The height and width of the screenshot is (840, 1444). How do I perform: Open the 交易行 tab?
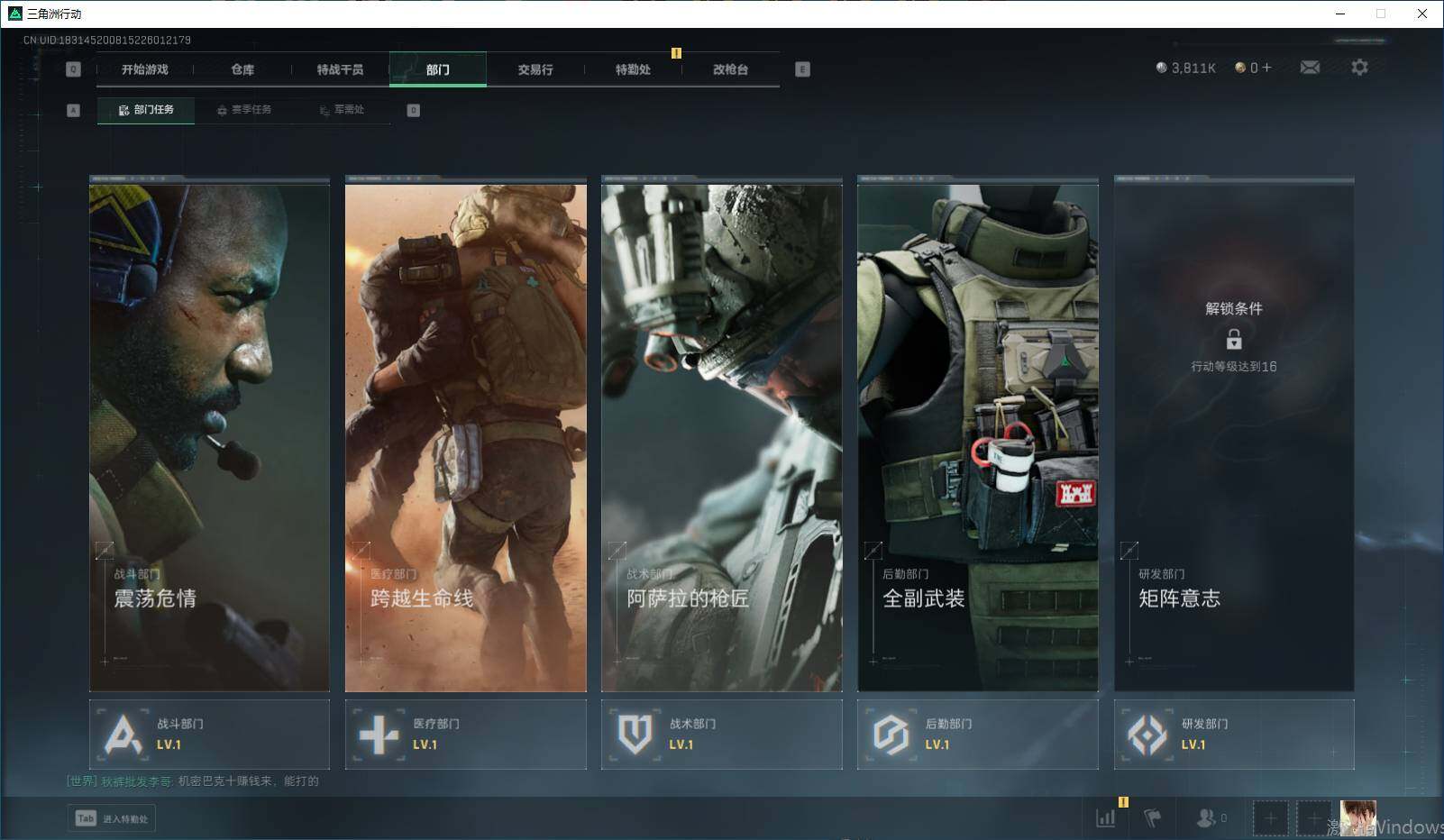coord(535,69)
